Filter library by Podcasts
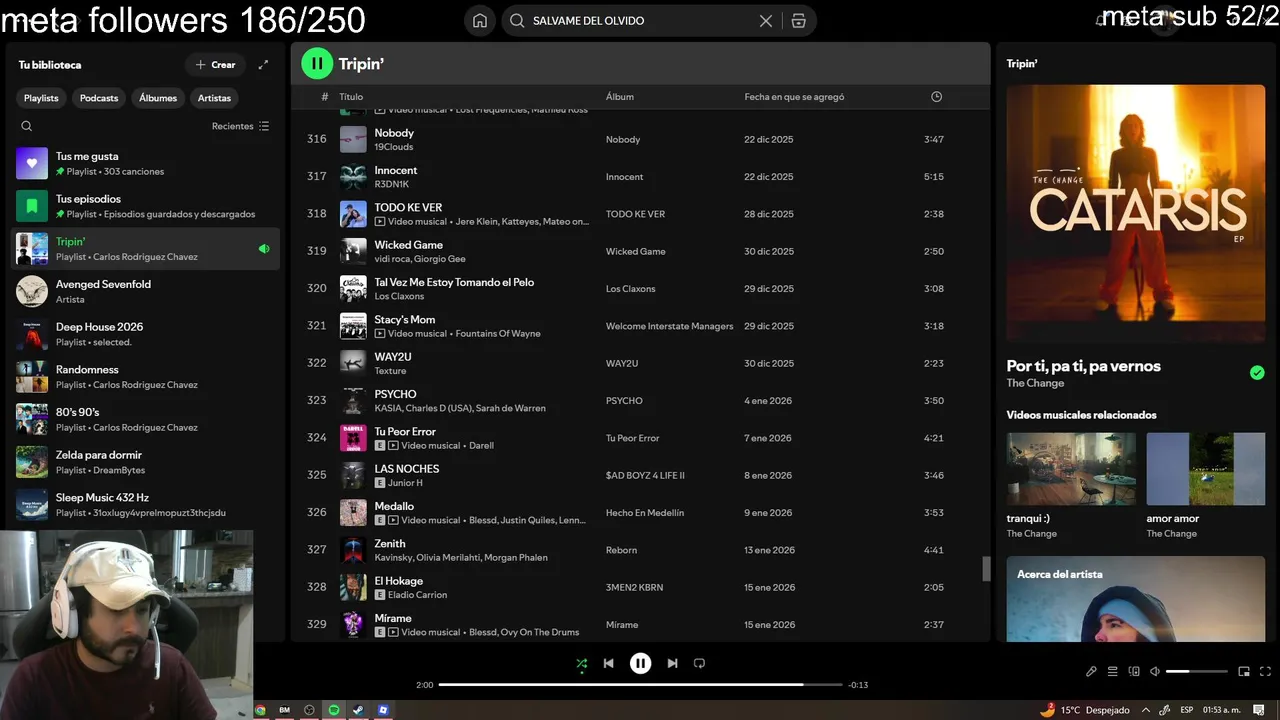Image resolution: width=1280 pixels, height=720 pixels. click(x=99, y=98)
